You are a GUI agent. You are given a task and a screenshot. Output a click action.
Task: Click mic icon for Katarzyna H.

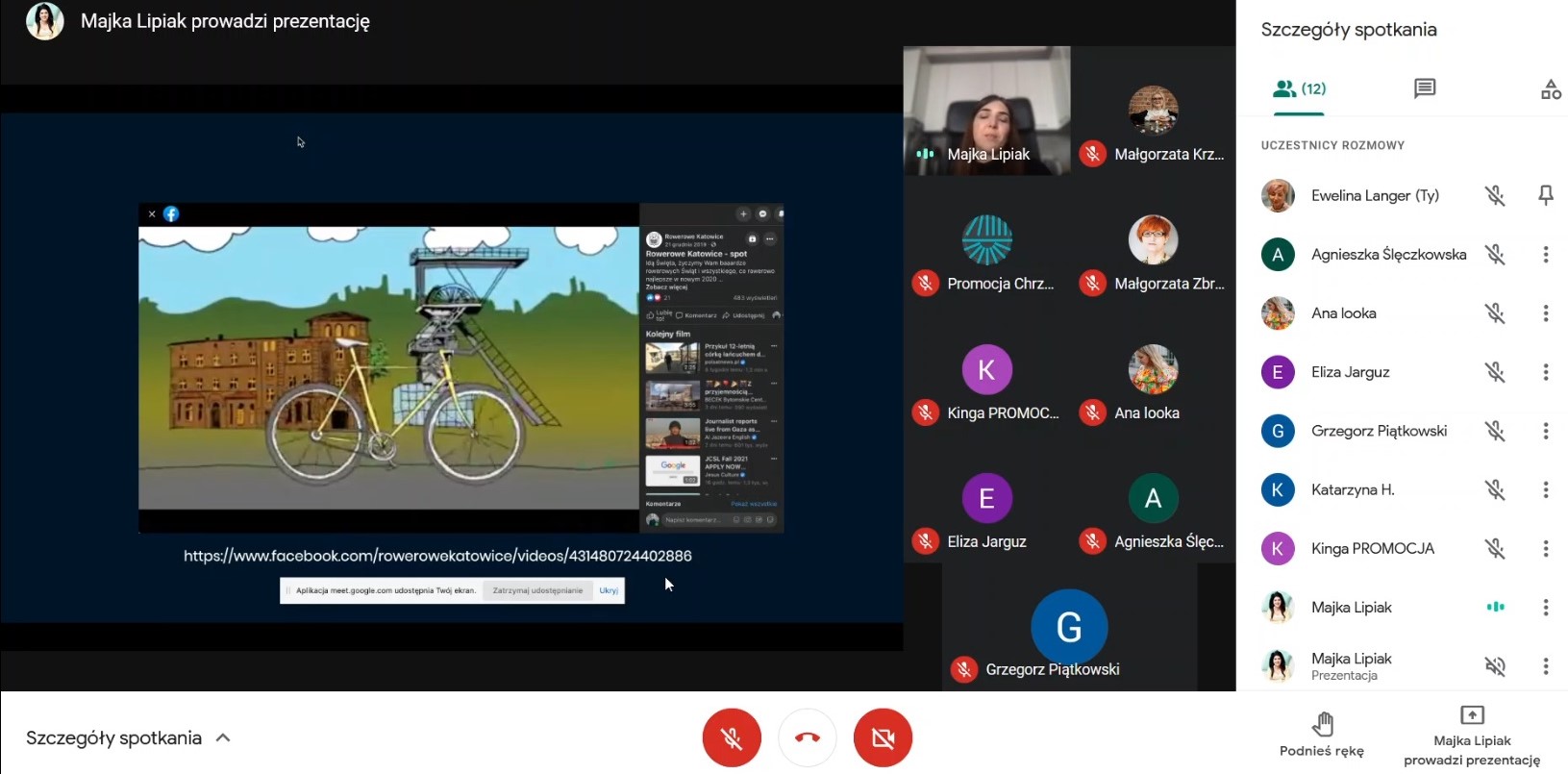click(x=1495, y=489)
